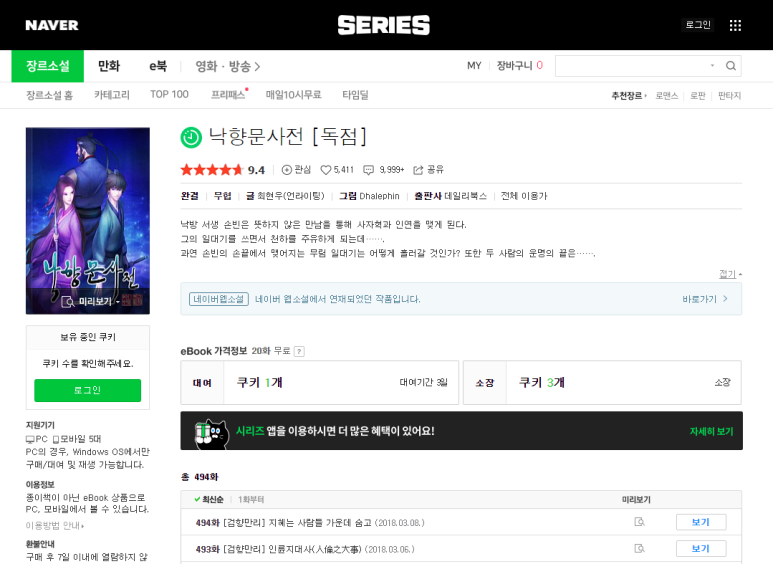This screenshot has width=773, height=564.
Task: Collapse the description with 접기
Action: 730,274
